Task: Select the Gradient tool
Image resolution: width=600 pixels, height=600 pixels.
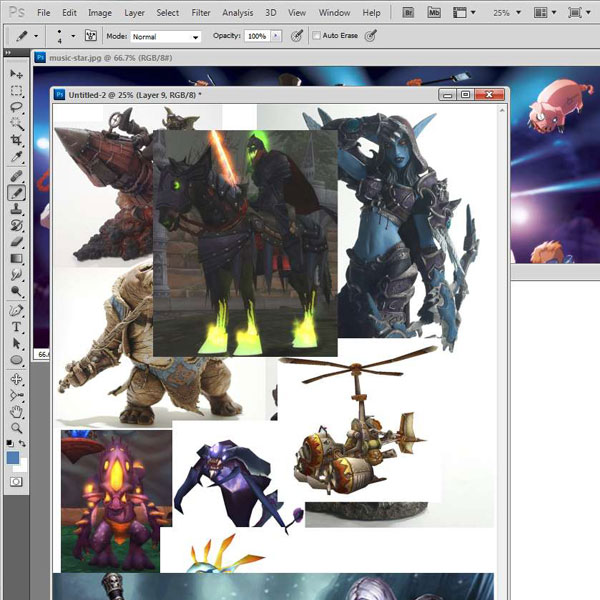Action: tap(16, 259)
